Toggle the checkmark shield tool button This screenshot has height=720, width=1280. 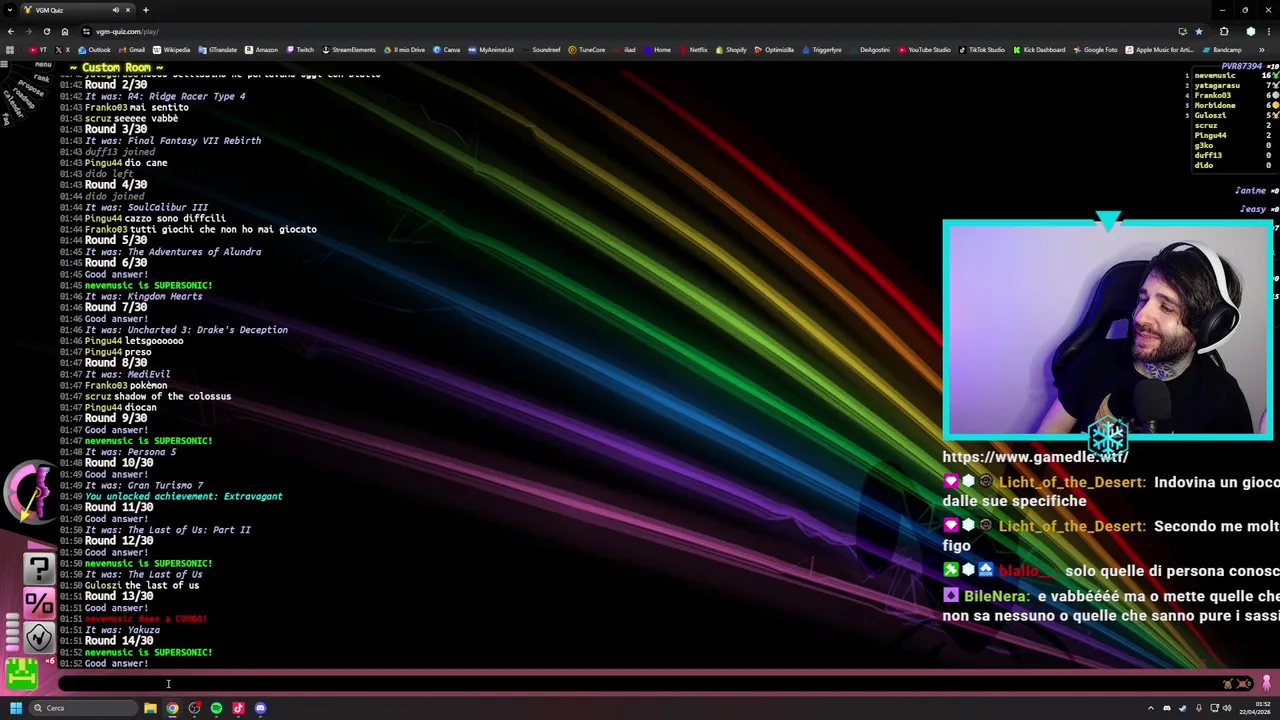click(39, 637)
